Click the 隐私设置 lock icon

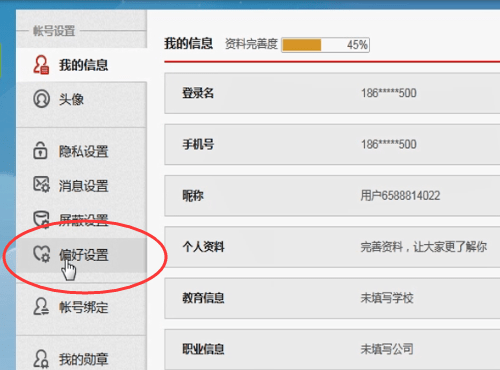pyautogui.click(x=40, y=150)
